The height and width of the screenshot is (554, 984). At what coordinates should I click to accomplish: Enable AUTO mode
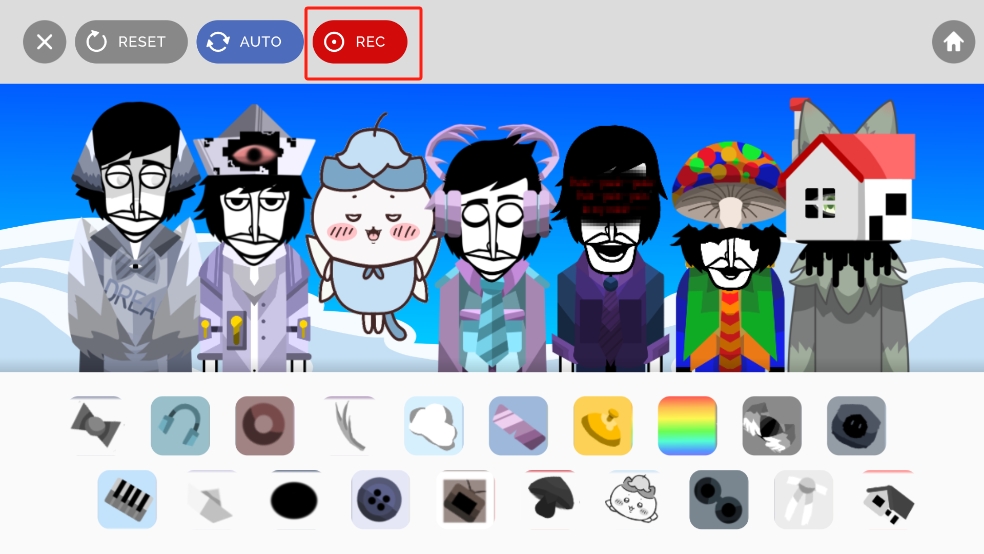click(250, 42)
